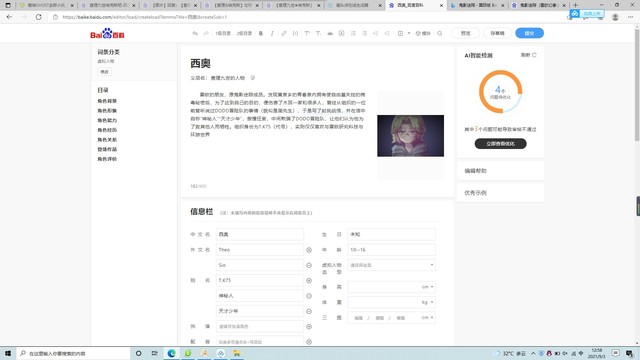Click the circle icon beside the 饰演 field
The height and width of the screenshot is (360, 640).
309,327
